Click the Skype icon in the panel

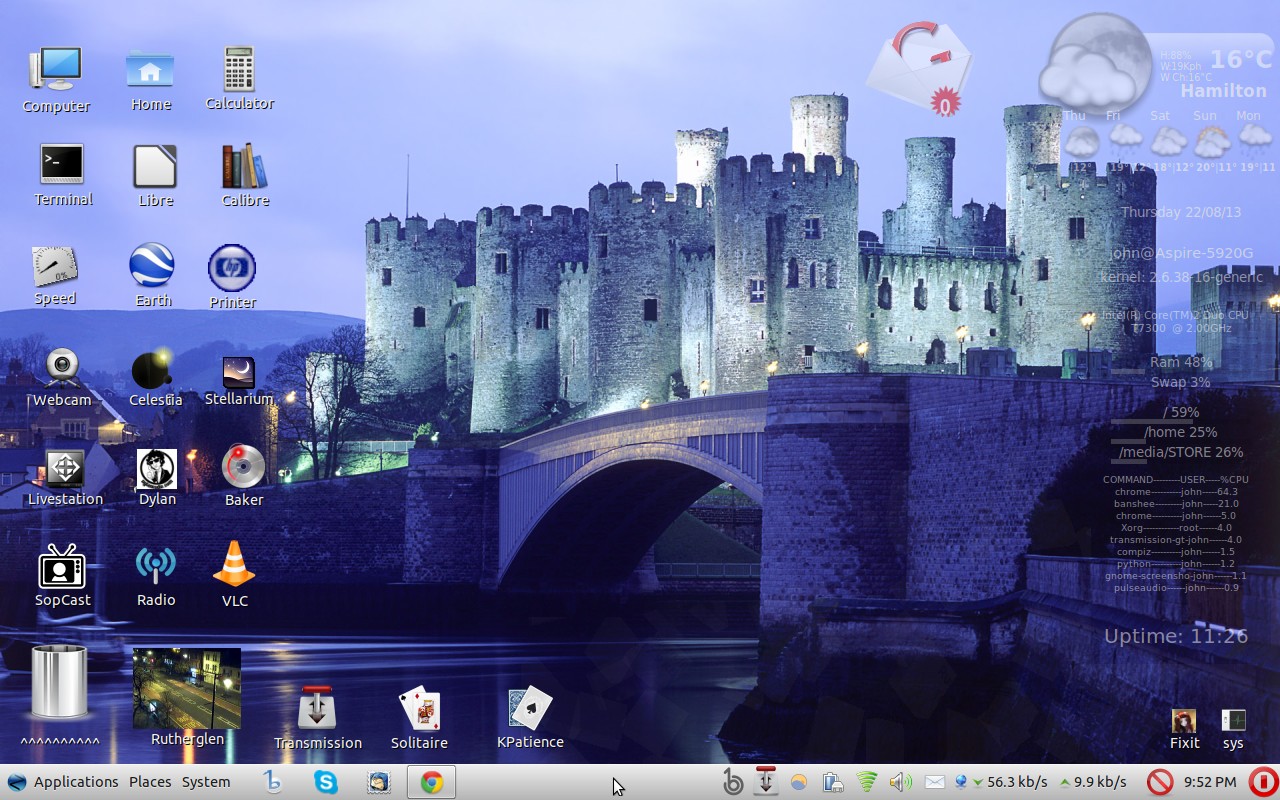click(326, 782)
